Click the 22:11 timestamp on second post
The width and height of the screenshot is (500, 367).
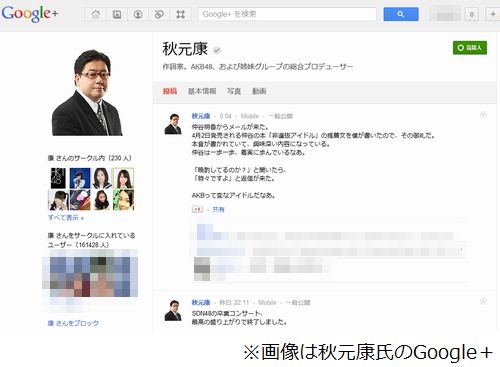point(234,302)
